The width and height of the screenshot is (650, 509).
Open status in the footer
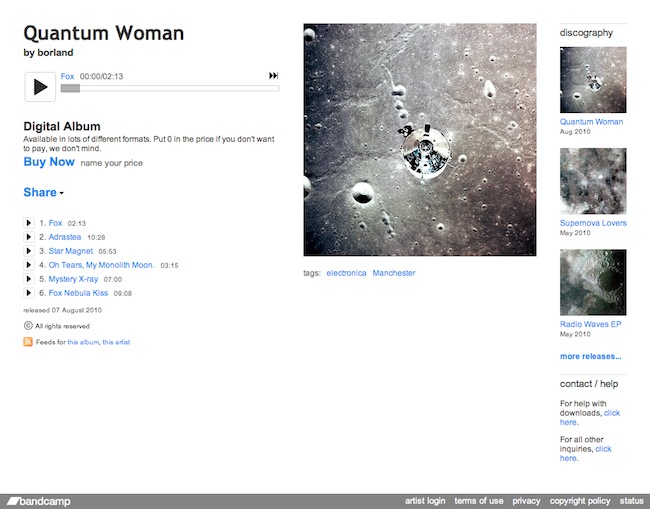(x=631, y=501)
